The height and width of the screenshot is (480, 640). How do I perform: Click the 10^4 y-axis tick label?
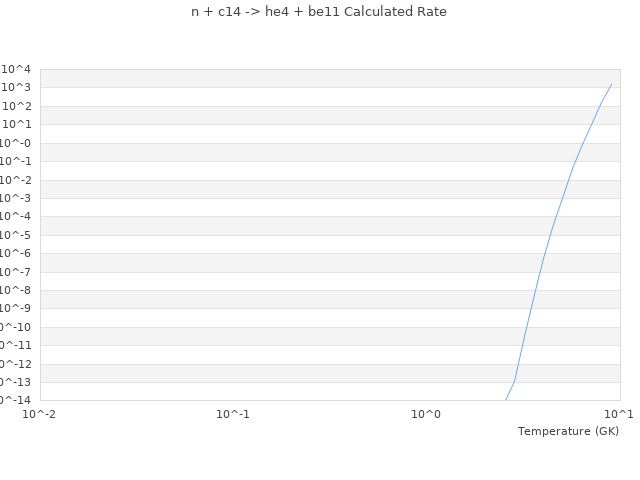[x=16, y=69]
